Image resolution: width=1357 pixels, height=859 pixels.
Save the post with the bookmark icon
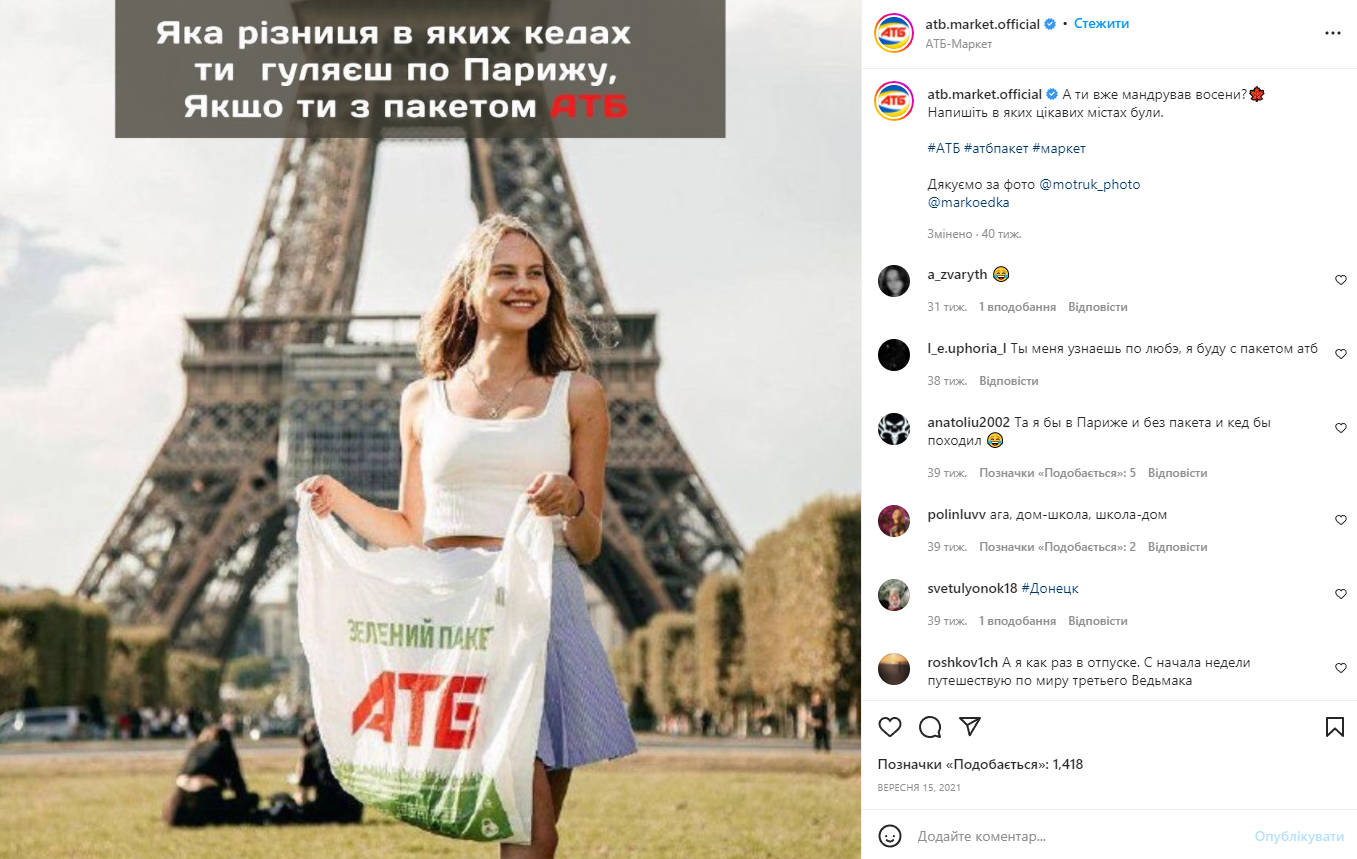(x=1335, y=727)
